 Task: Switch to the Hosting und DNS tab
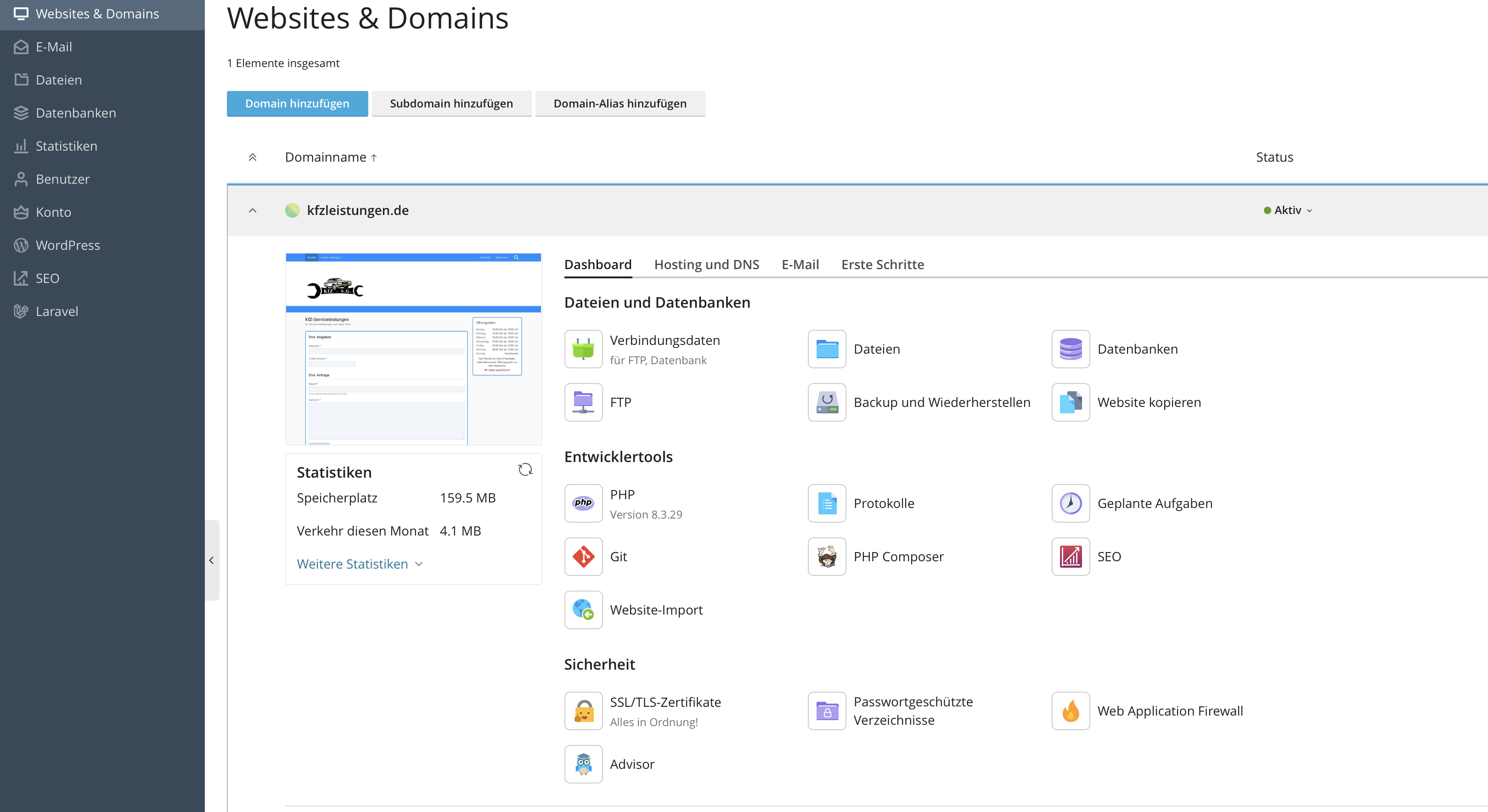706,265
